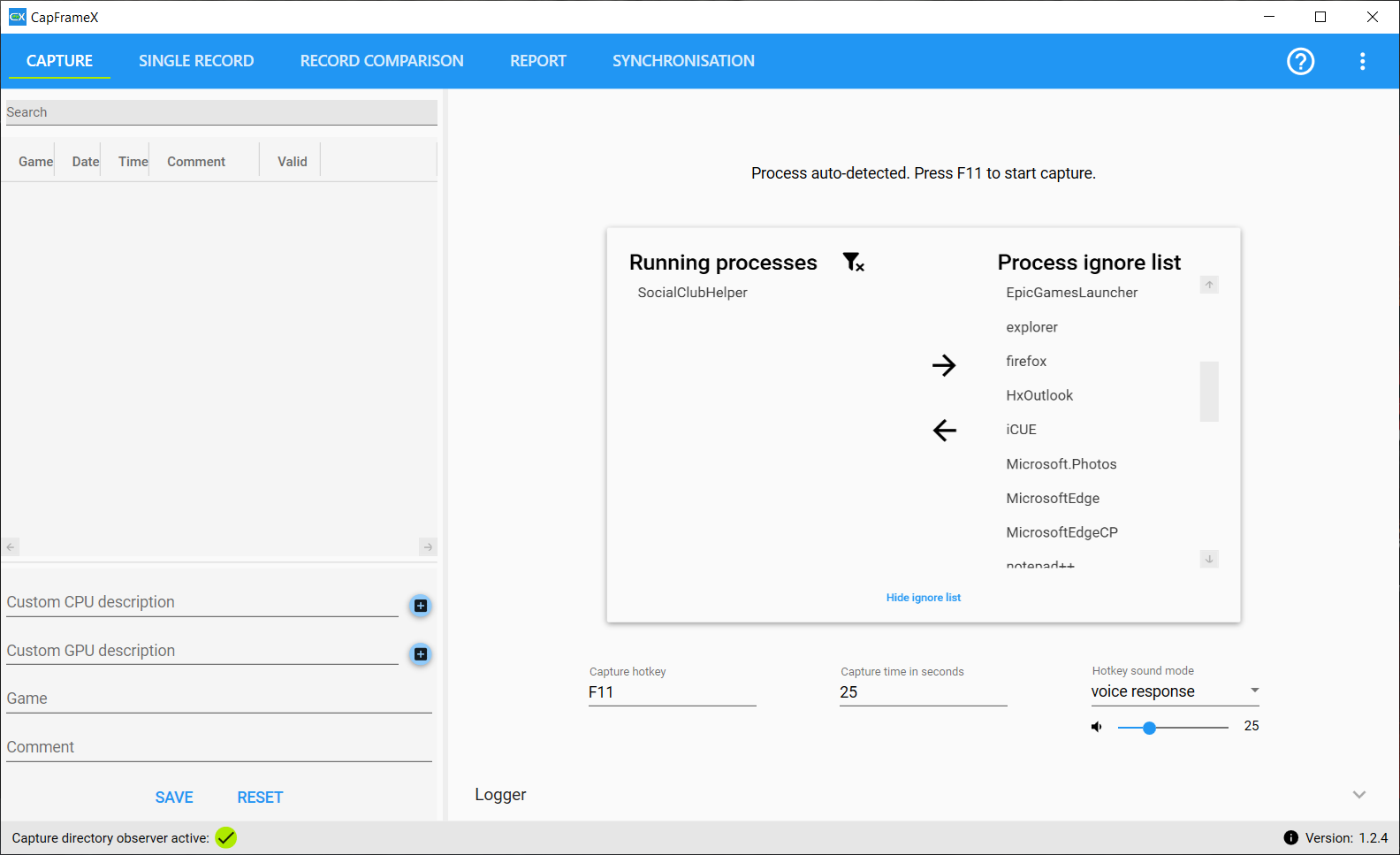Select iCUE in ignore list
The image size is (1400, 855).
(1021, 430)
